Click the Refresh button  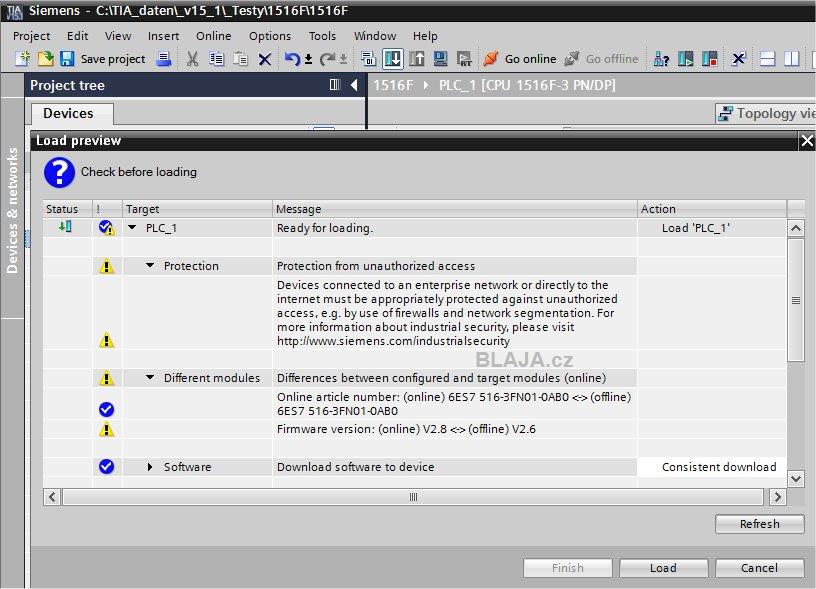(759, 524)
